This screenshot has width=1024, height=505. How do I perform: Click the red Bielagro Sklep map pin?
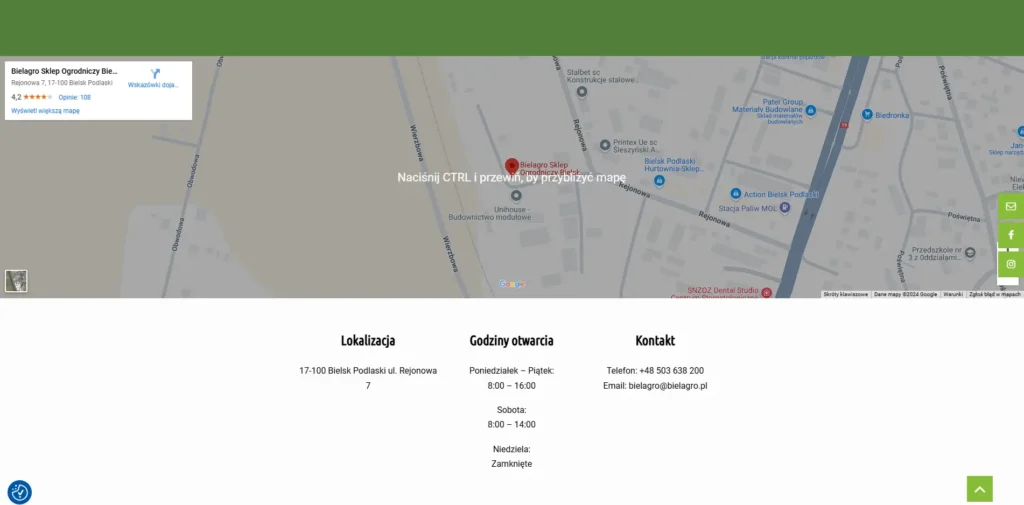[511, 166]
